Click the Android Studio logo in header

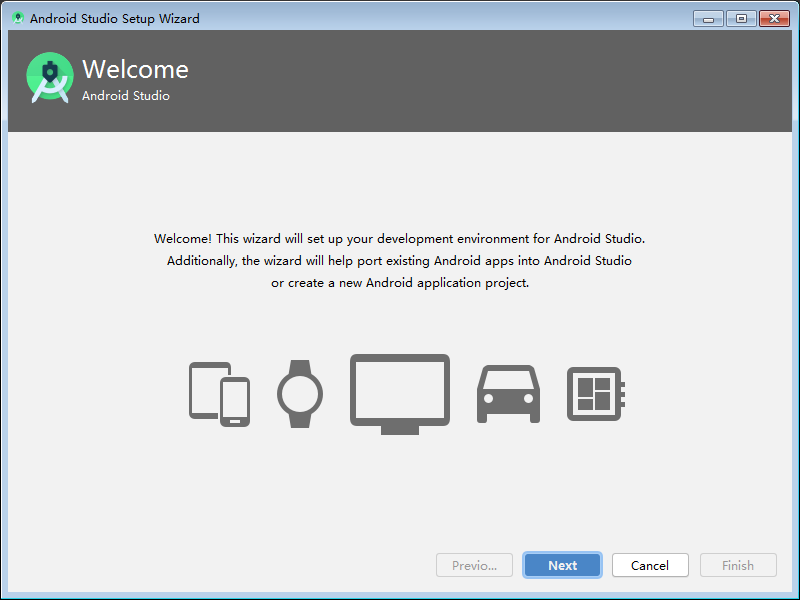(x=49, y=78)
